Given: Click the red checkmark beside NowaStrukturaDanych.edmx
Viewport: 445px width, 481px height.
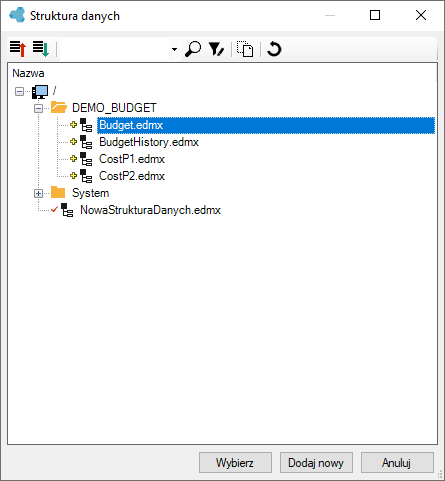Looking at the screenshot, I should (x=54, y=209).
